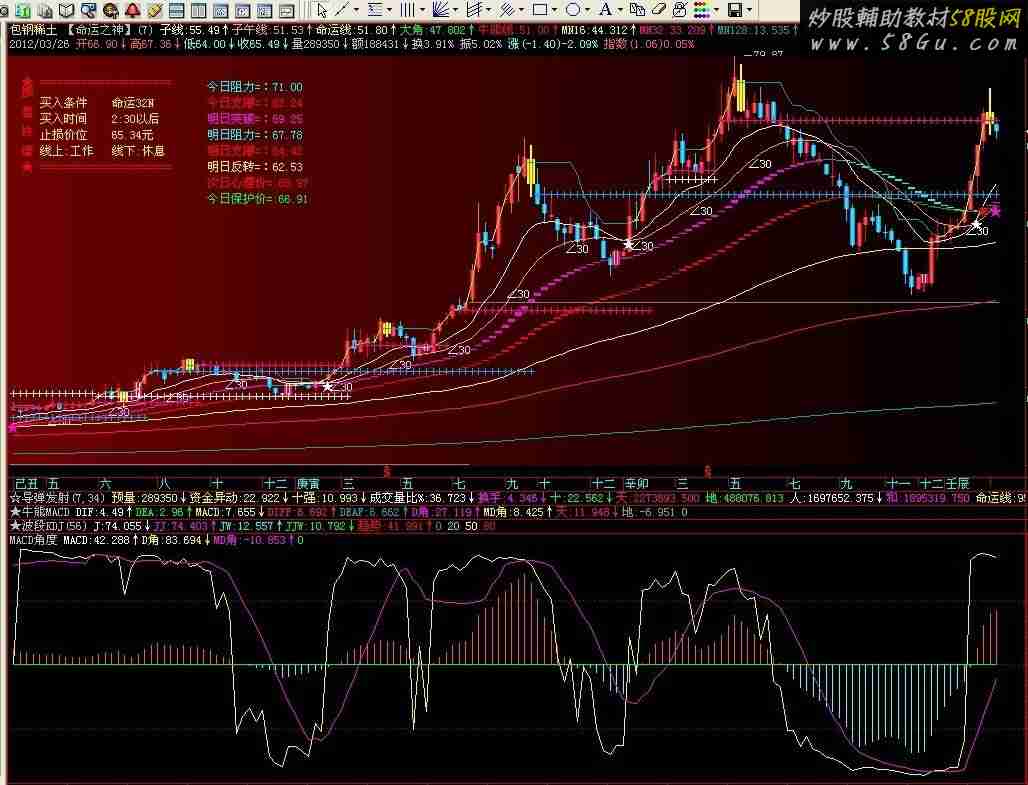
Task: Expand the line tool dropdown arrow
Action: (x=356, y=10)
